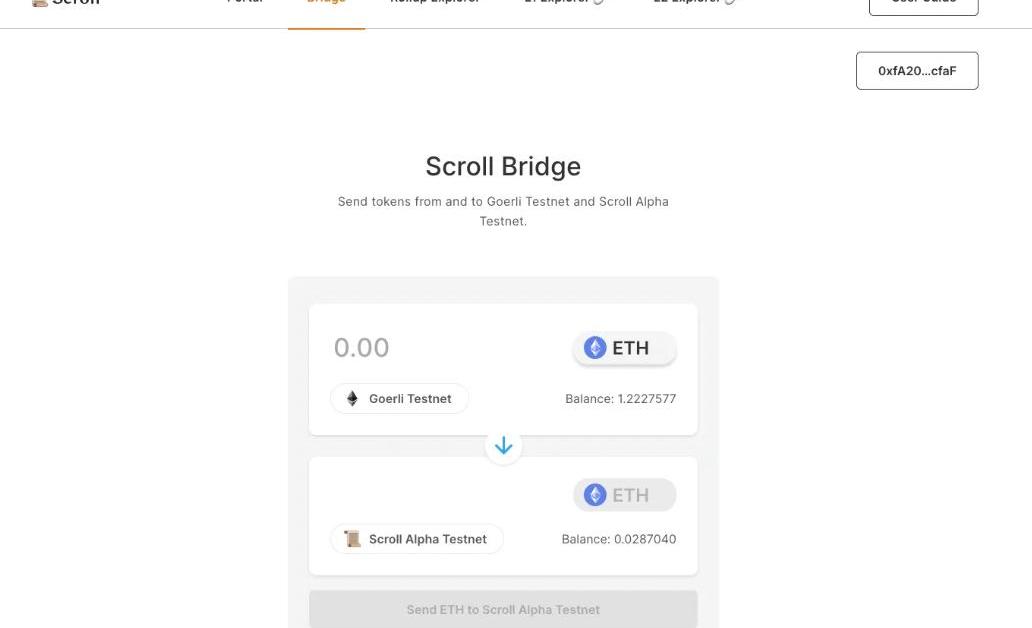Click the external link icon next to L1 Explorer
Screen dimensions: 1032x628
(598, 3)
